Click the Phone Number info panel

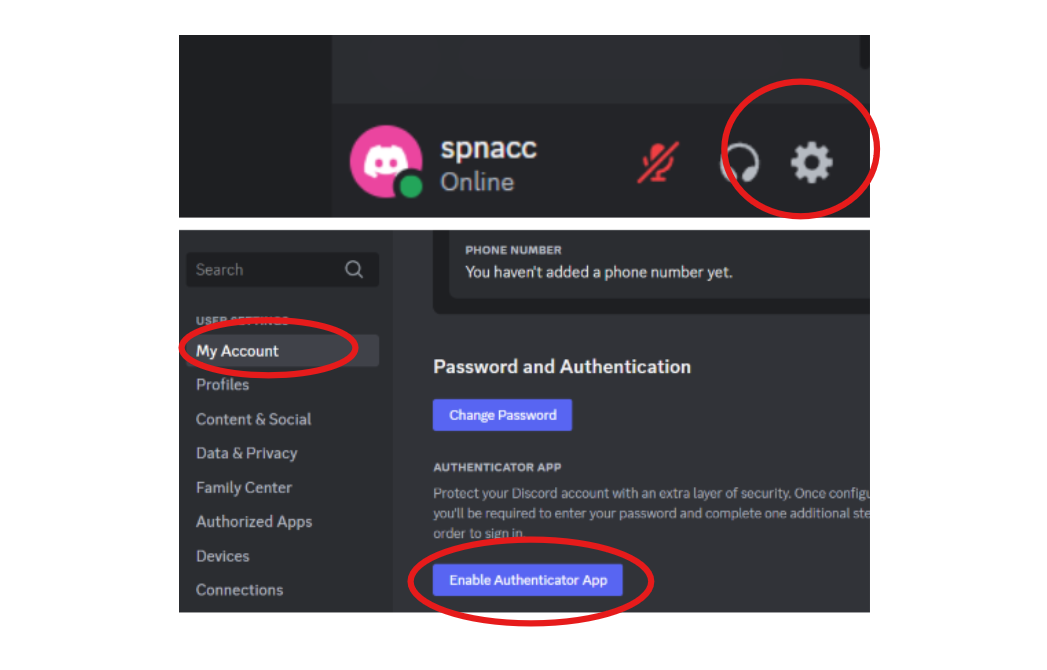pos(659,264)
